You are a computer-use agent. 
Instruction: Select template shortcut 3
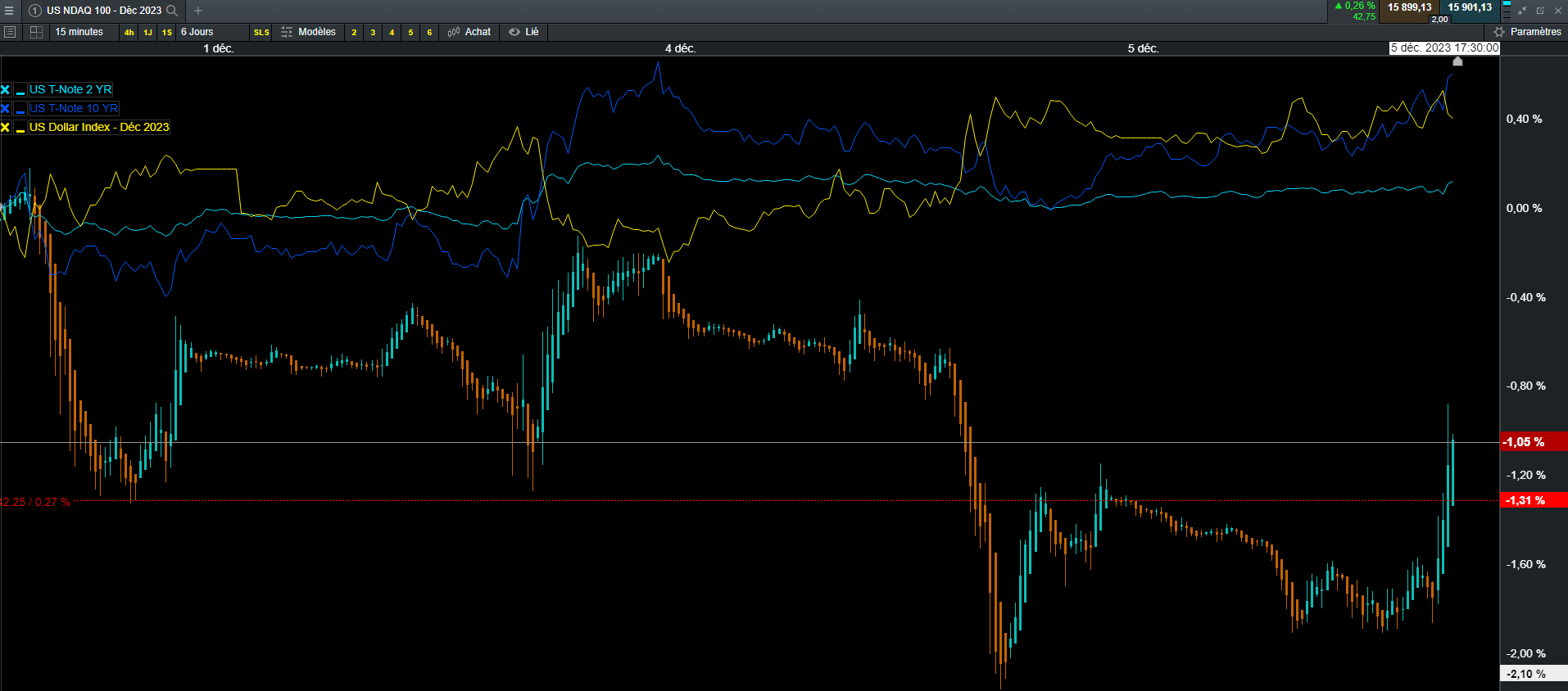(373, 32)
